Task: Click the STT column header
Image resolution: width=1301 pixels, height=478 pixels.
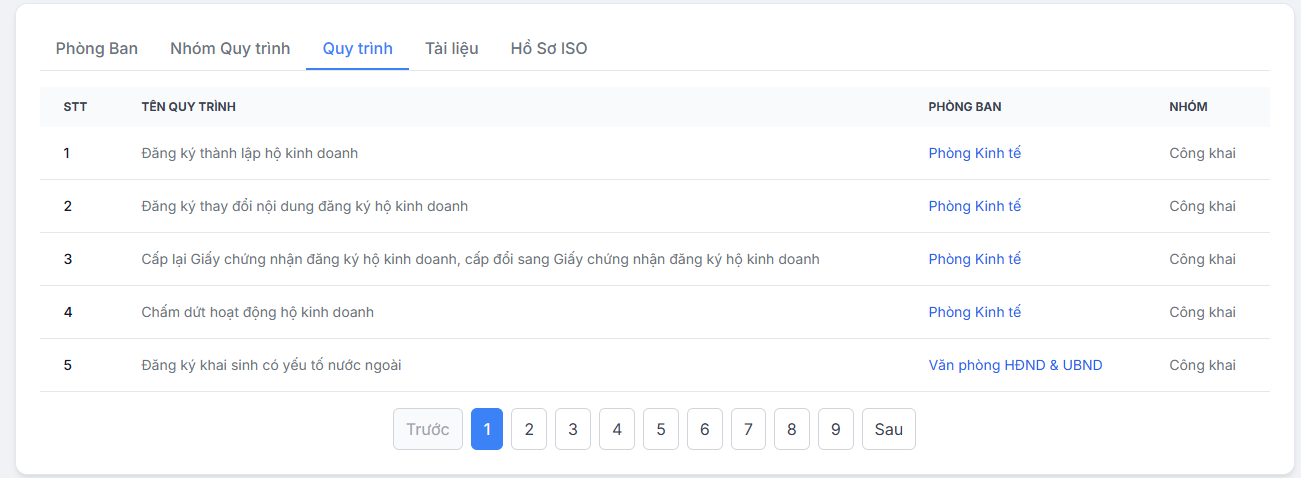Action: [75, 107]
